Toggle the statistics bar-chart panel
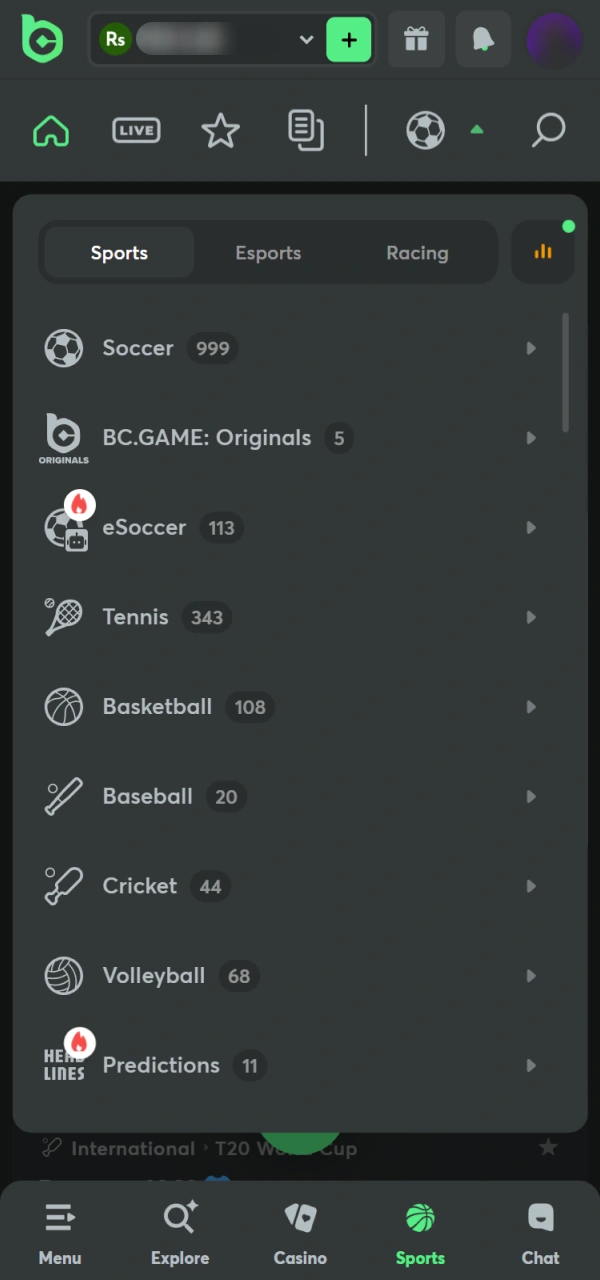This screenshot has width=600, height=1280. pos(543,252)
